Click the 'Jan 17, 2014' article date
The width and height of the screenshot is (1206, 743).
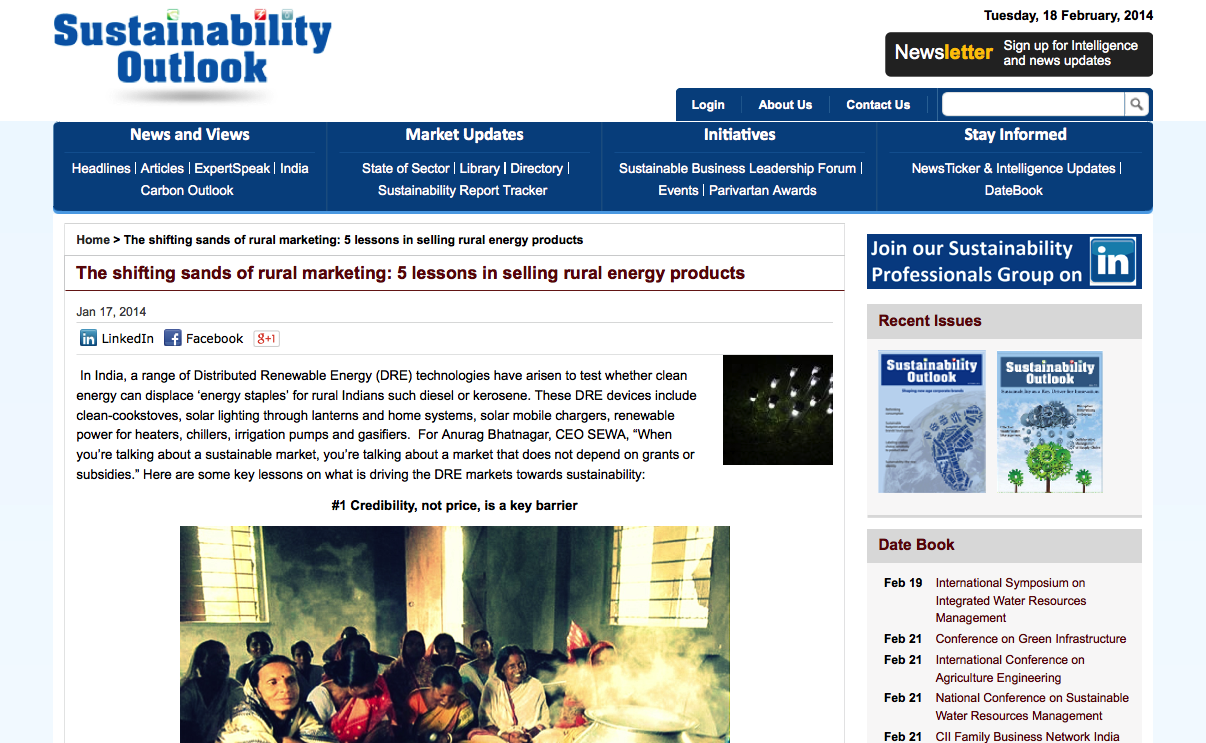pos(111,312)
